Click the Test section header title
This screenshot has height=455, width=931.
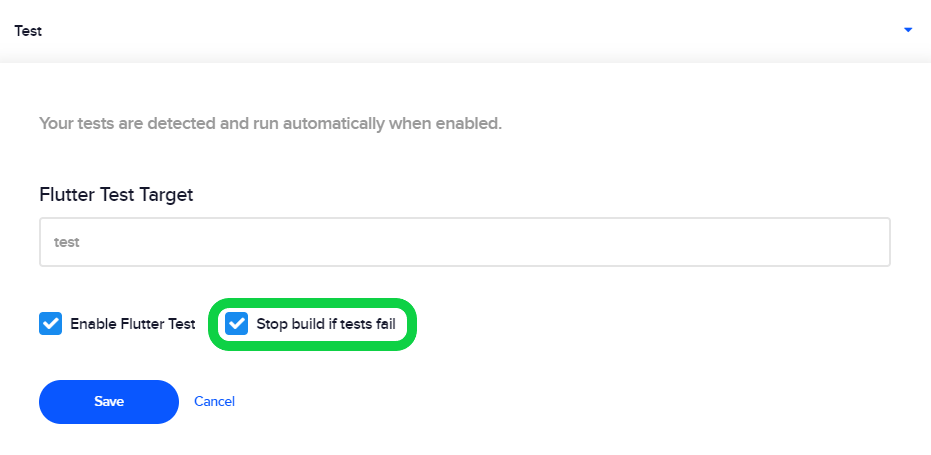pyautogui.click(x=28, y=31)
